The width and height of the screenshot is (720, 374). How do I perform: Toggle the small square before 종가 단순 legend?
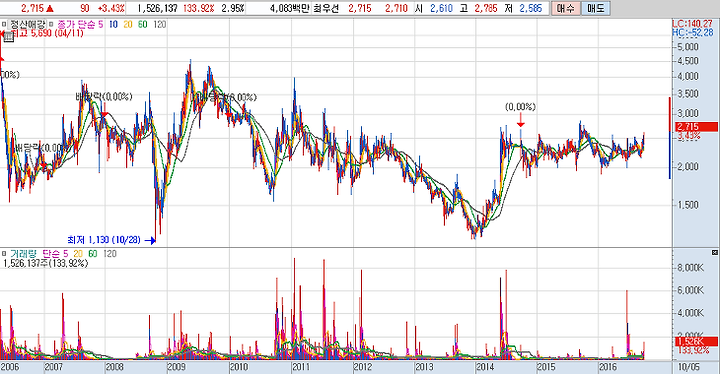click(51, 24)
